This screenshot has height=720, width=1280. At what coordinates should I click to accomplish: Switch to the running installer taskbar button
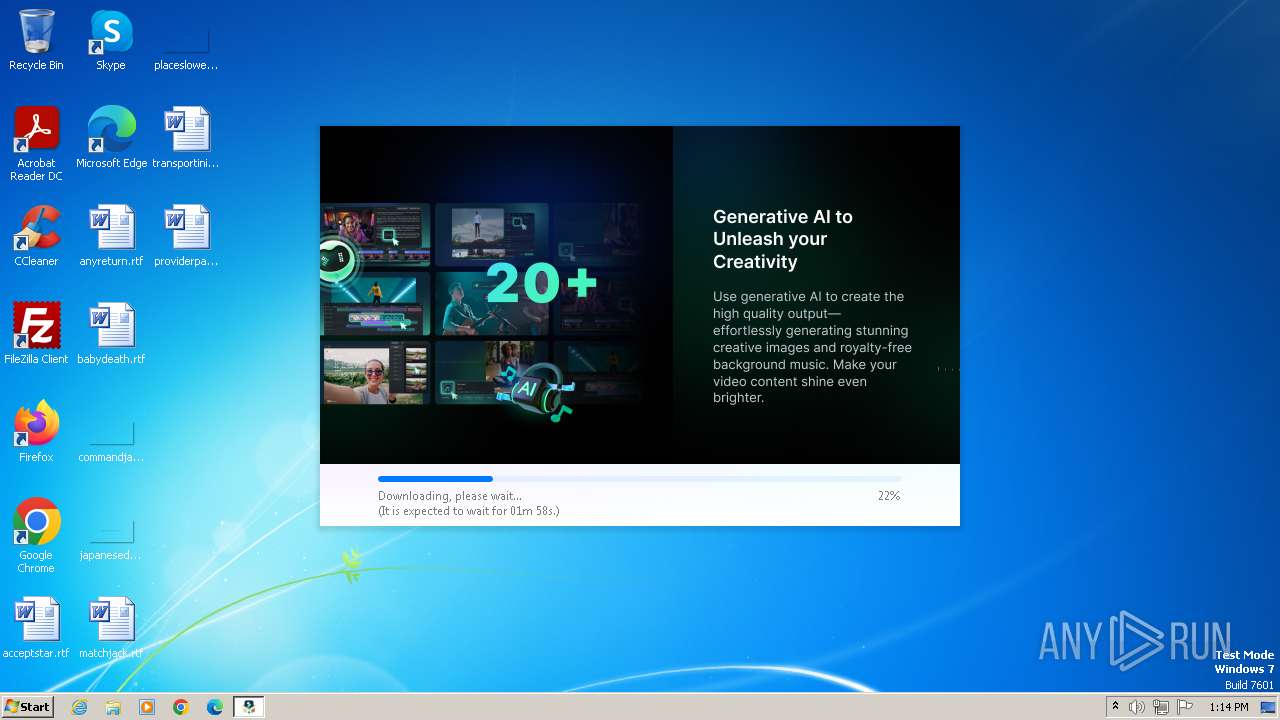point(249,707)
